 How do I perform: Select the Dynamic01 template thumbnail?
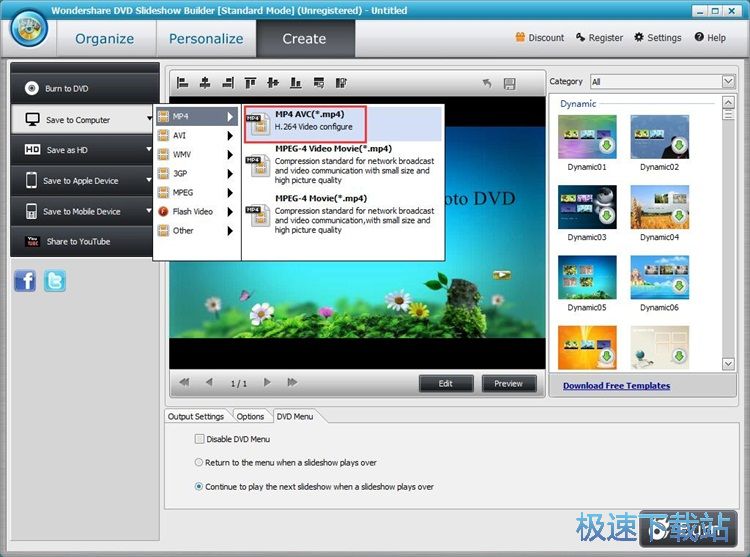pos(587,137)
